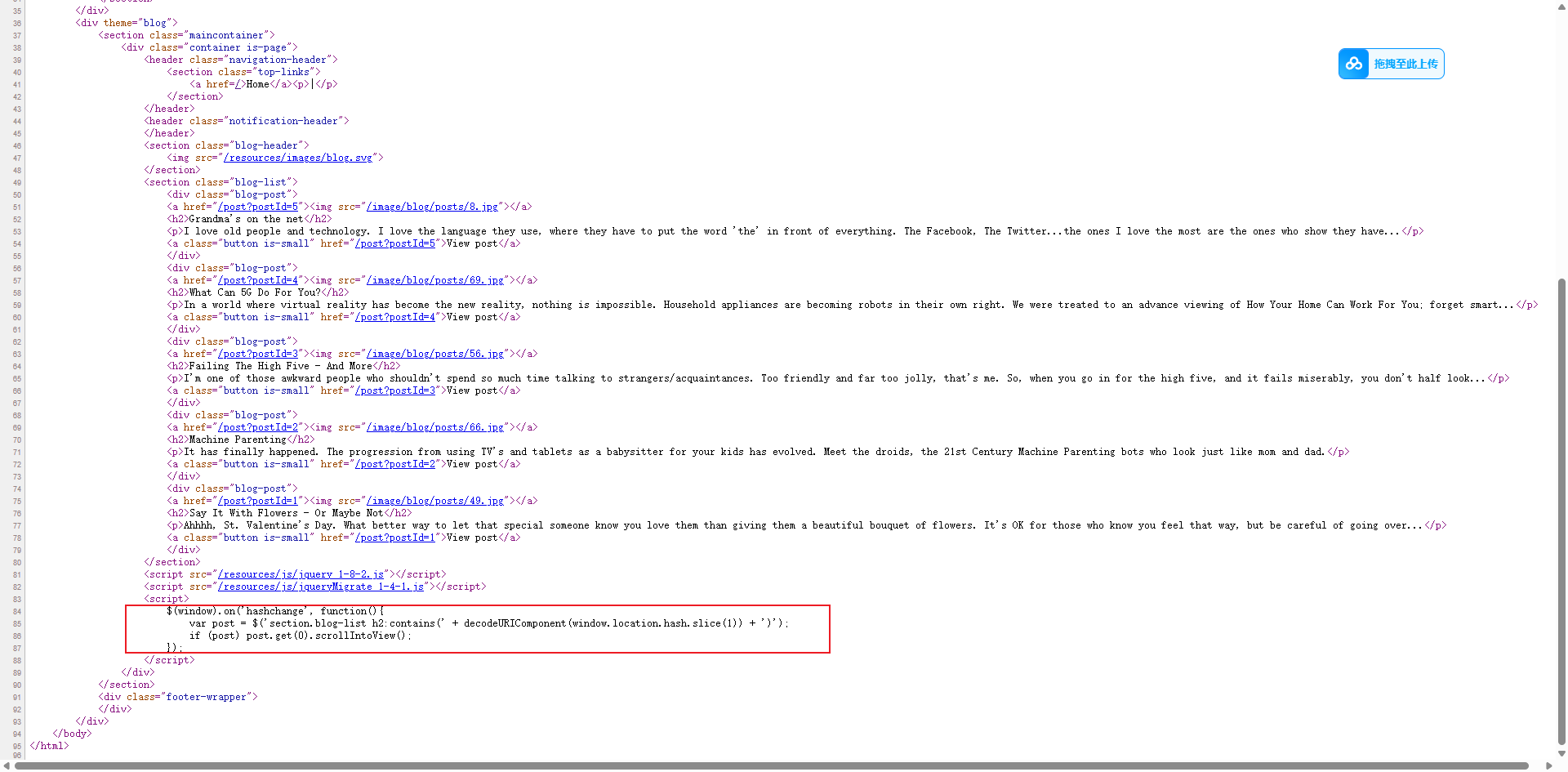The width and height of the screenshot is (1568, 772).
Task: Click the horizontal scrollbar thumb at bottom
Action: click(x=771, y=766)
